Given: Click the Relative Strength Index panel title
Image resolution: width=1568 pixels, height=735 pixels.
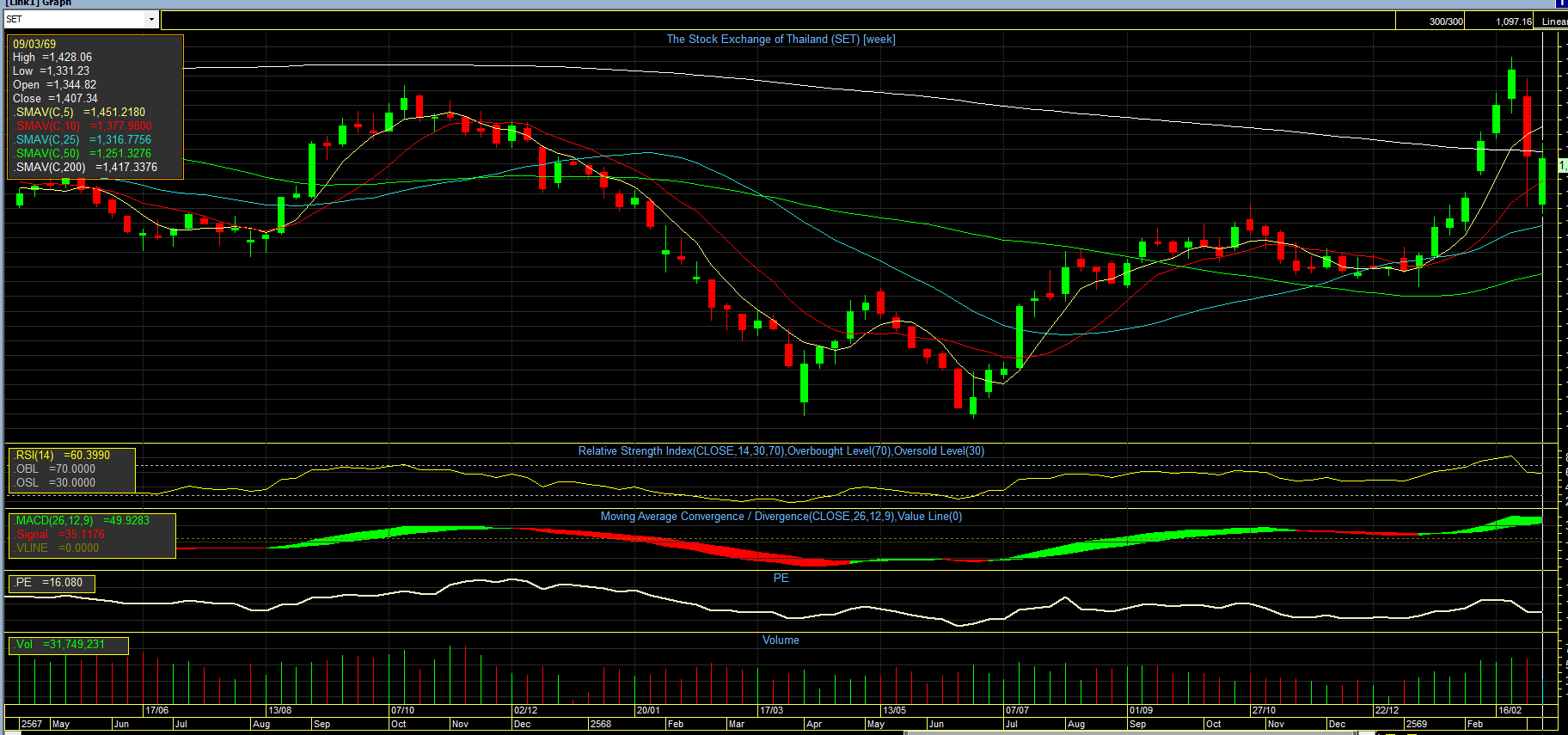Looking at the screenshot, I should click(781, 451).
